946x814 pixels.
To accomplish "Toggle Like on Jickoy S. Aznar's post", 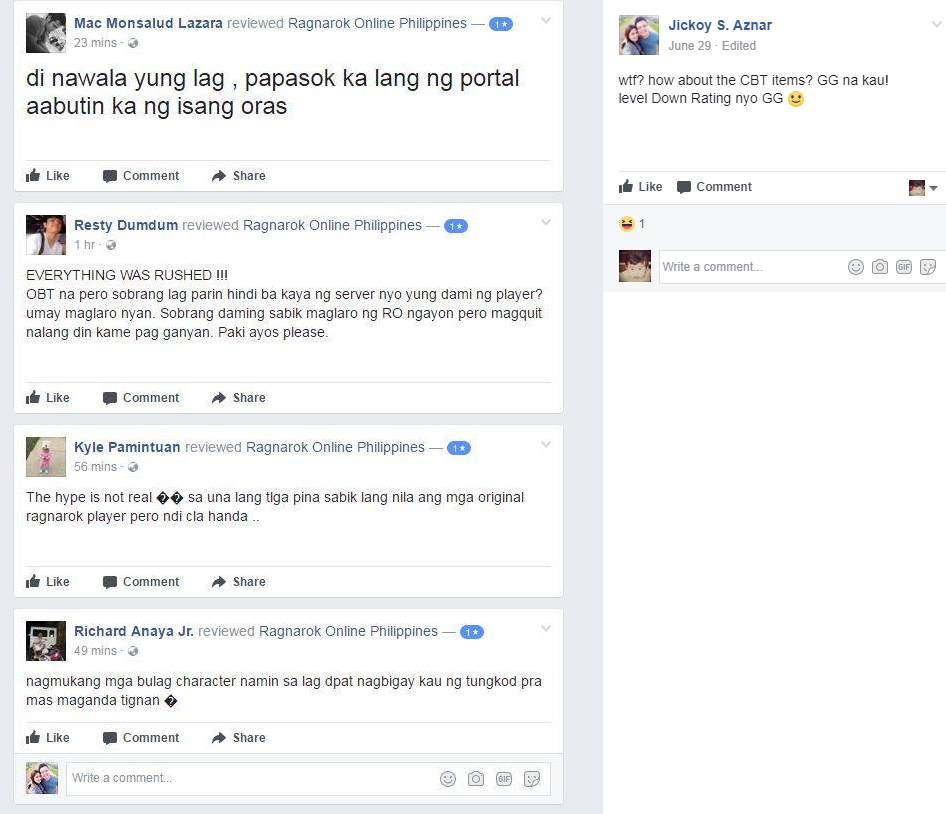I will click(x=640, y=186).
